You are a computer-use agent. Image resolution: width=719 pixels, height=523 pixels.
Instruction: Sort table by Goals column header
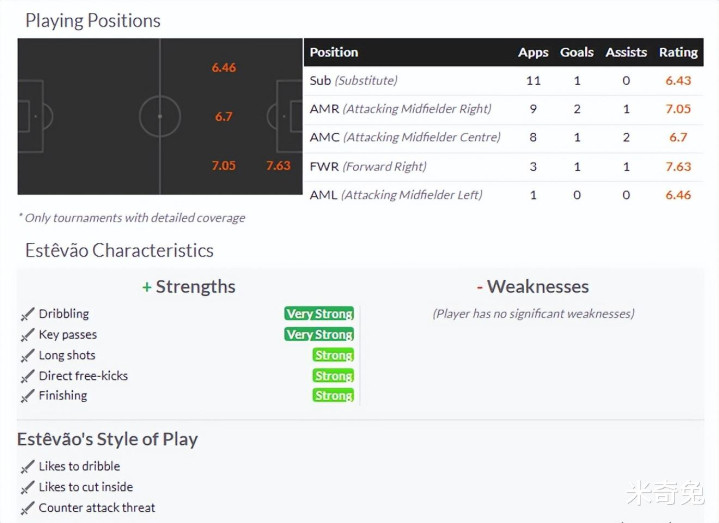[577, 52]
